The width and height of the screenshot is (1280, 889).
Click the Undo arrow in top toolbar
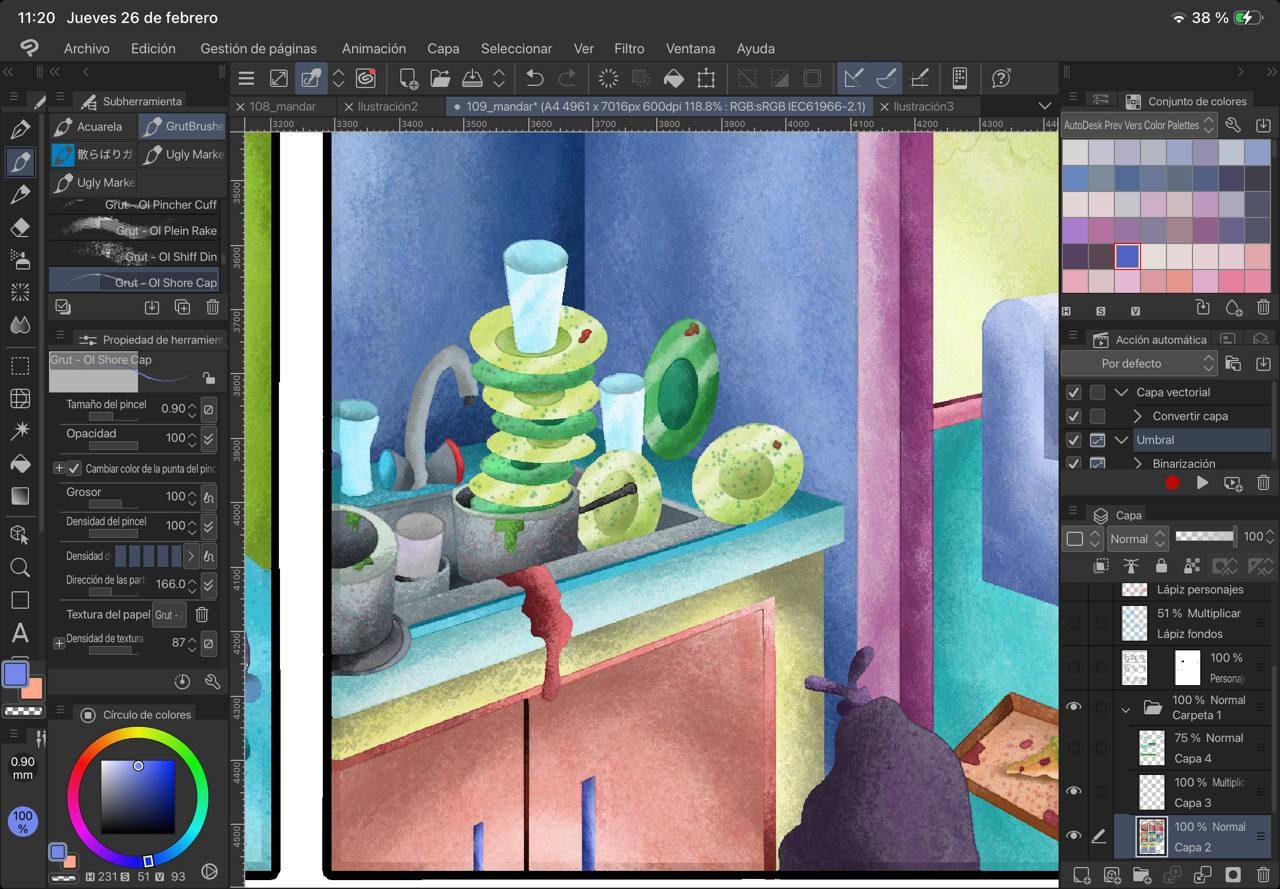[x=535, y=78]
